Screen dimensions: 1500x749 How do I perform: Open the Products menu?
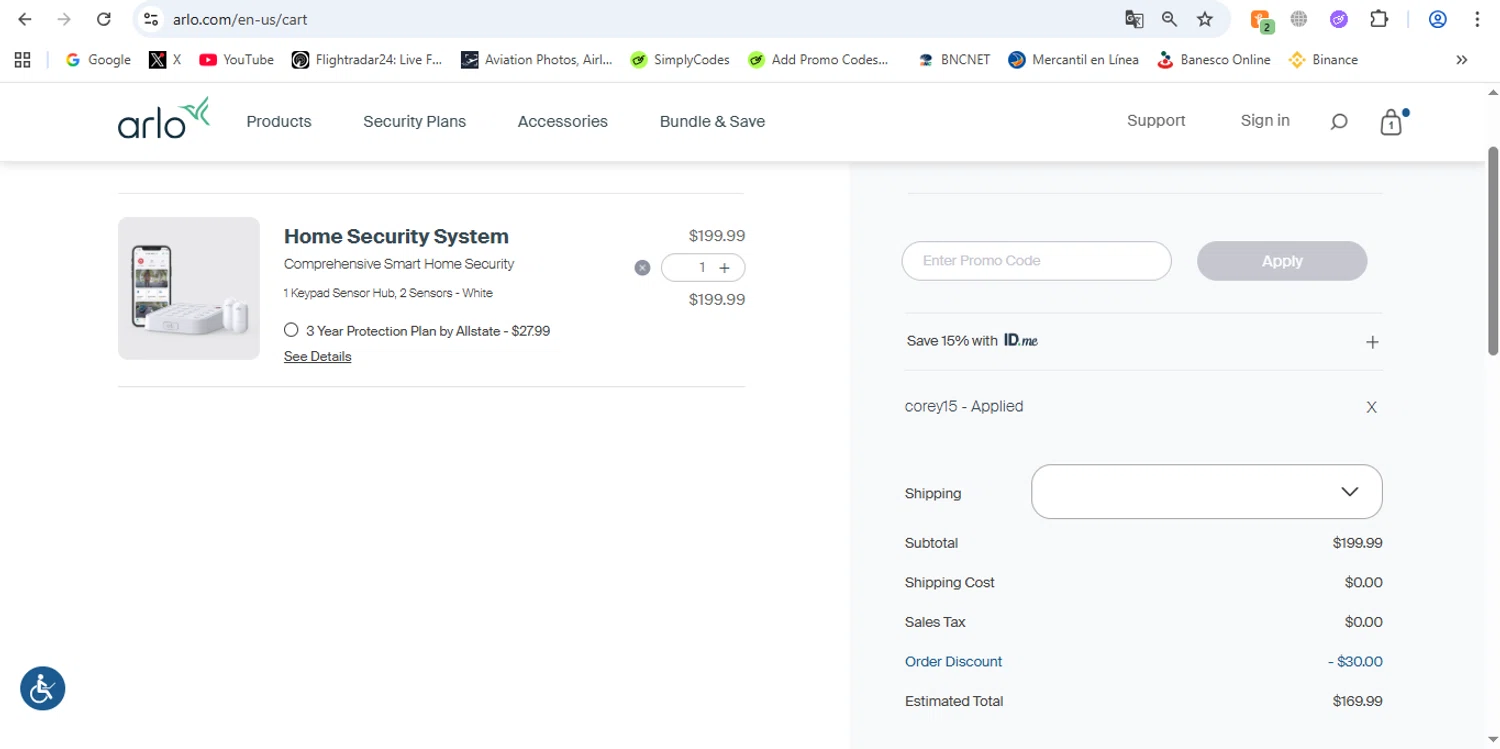tap(279, 121)
